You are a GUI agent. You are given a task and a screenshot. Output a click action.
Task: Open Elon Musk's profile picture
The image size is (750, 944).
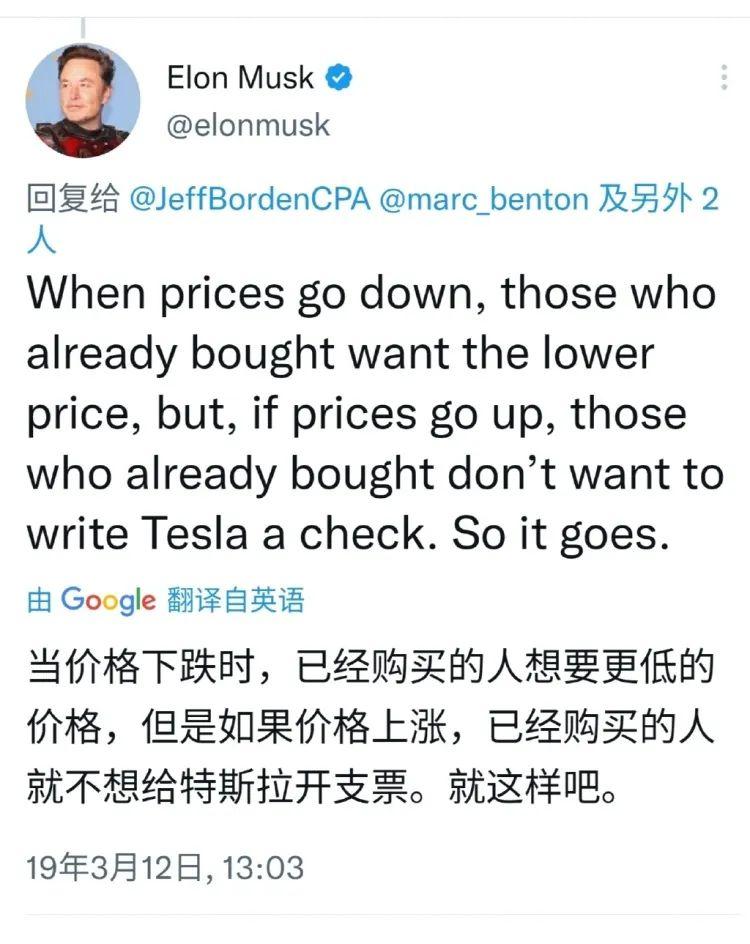[83, 101]
